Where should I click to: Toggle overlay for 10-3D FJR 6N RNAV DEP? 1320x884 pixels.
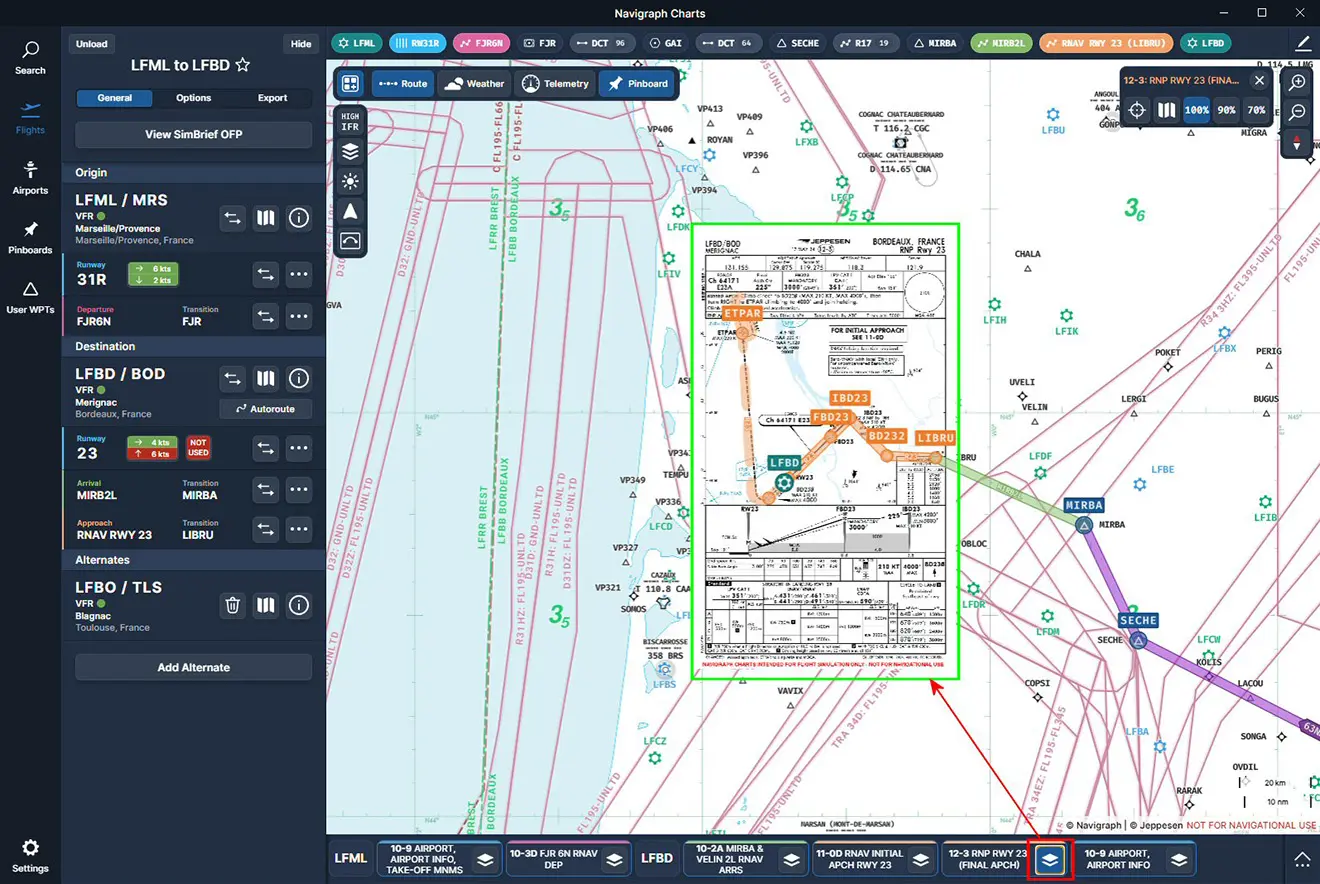point(614,859)
